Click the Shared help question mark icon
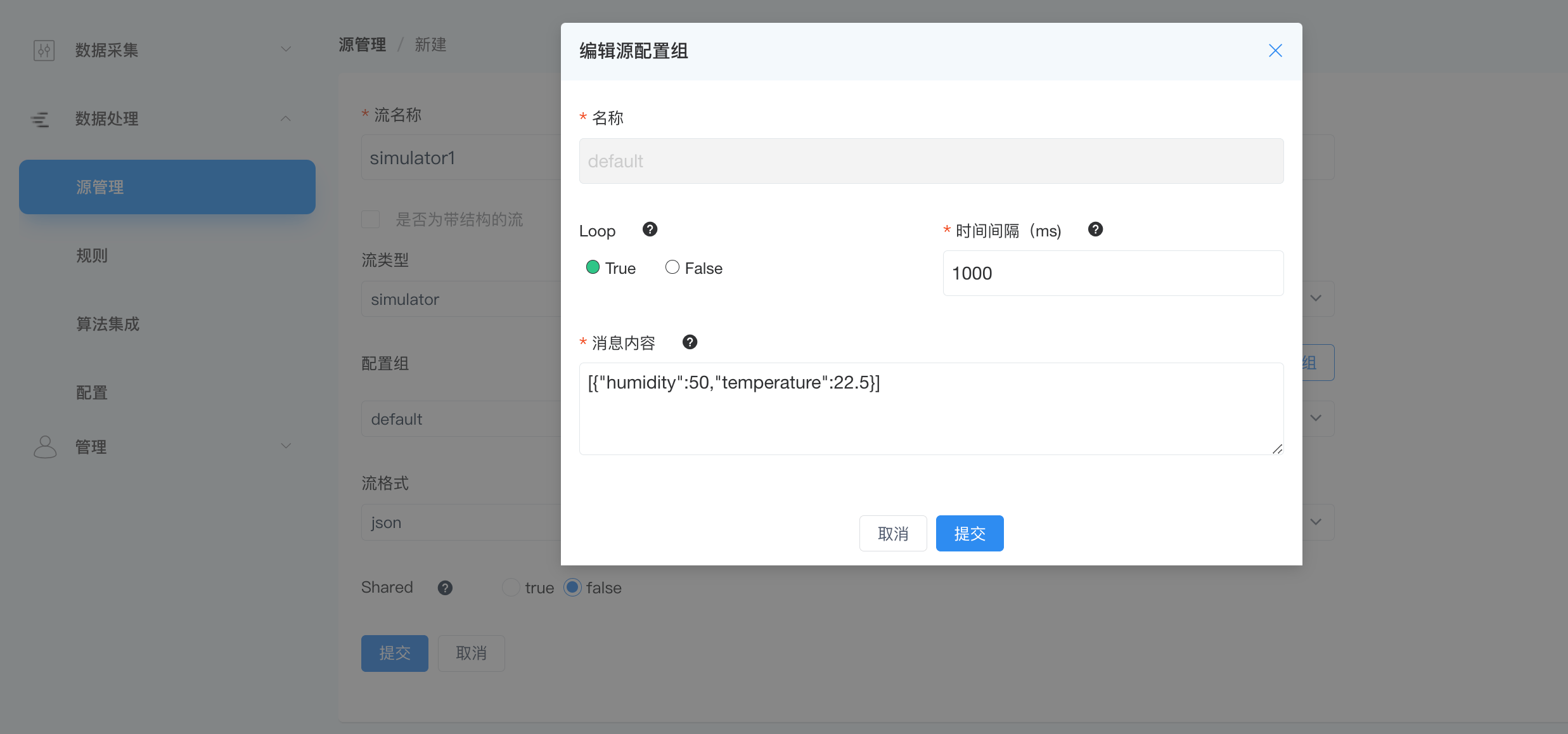The width and height of the screenshot is (1568, 734). click(x=445, y=588)
